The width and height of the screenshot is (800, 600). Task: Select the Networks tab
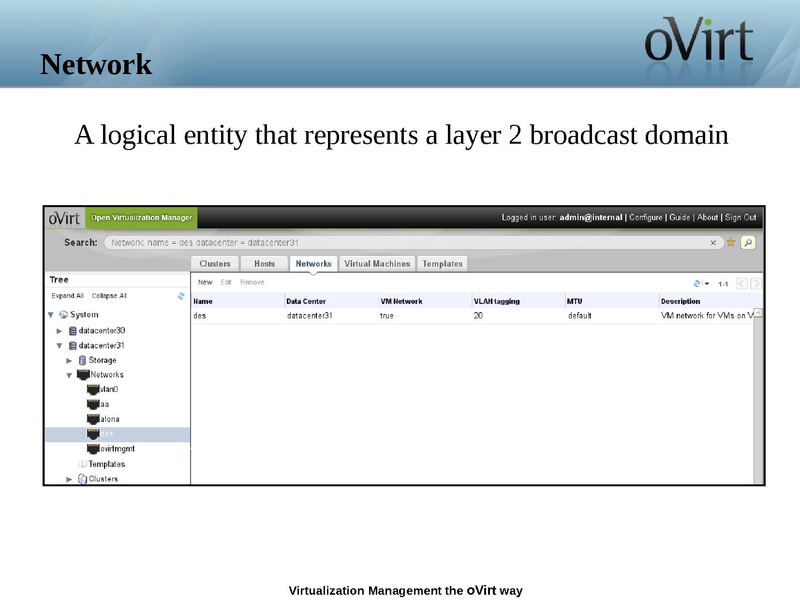click(313, 264)
